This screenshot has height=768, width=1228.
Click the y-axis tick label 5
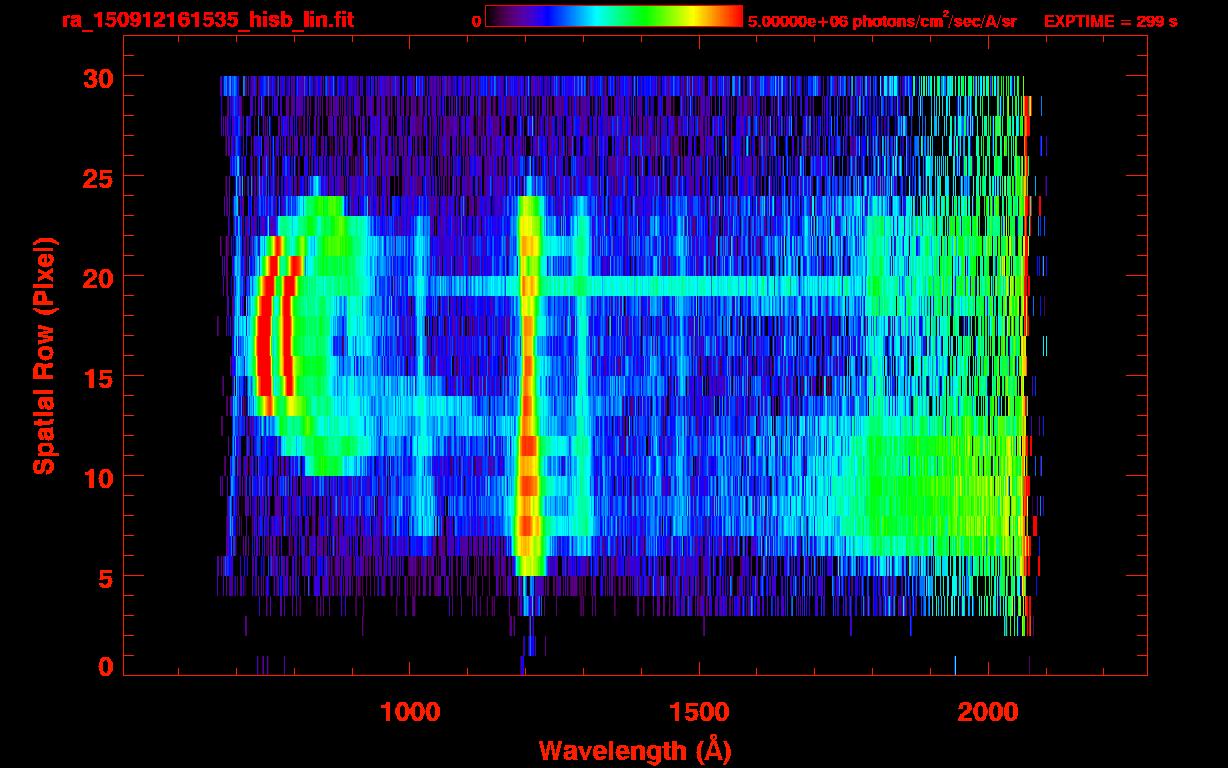pos(106,577)
